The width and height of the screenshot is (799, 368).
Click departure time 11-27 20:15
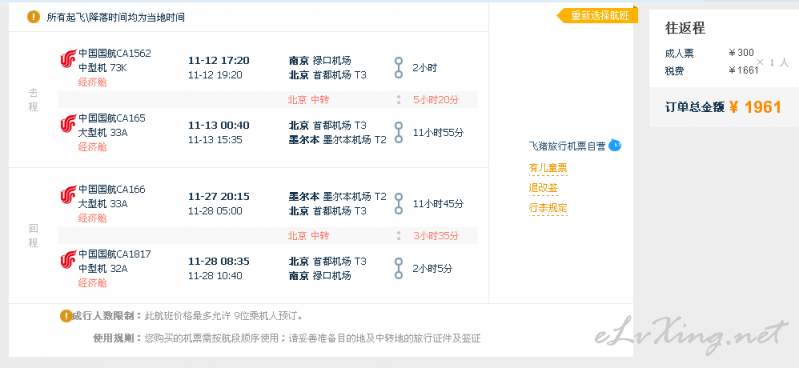coord(219,197)
